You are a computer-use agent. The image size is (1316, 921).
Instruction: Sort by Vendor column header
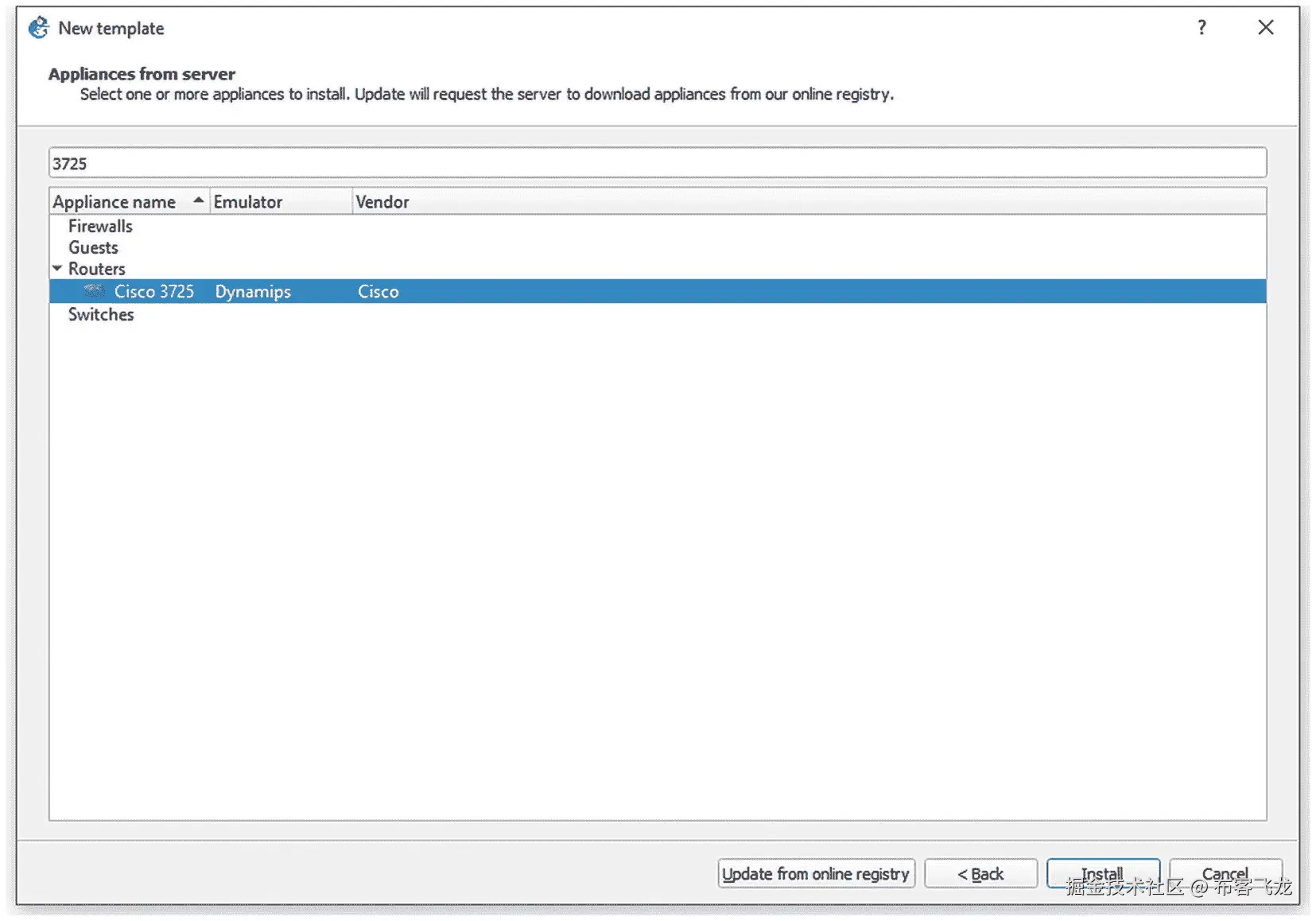809,202
